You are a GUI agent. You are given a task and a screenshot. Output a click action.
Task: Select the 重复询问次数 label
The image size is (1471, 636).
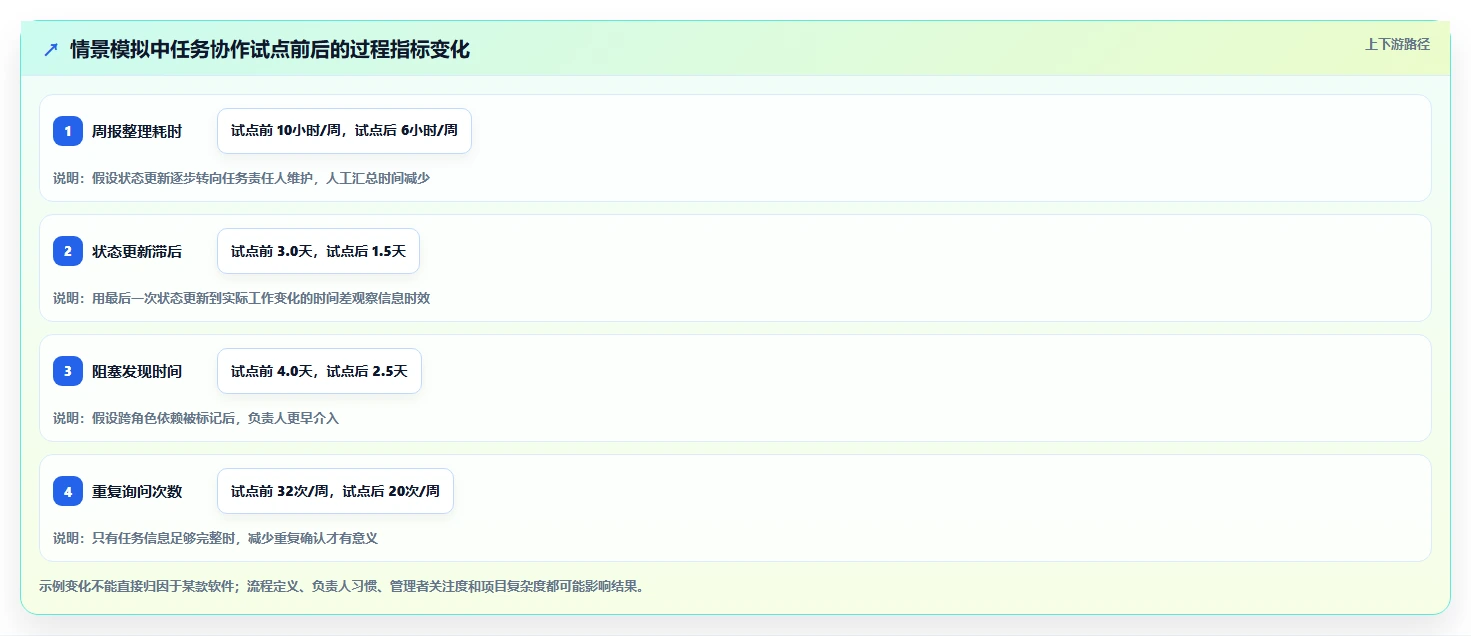pos(137,491)
